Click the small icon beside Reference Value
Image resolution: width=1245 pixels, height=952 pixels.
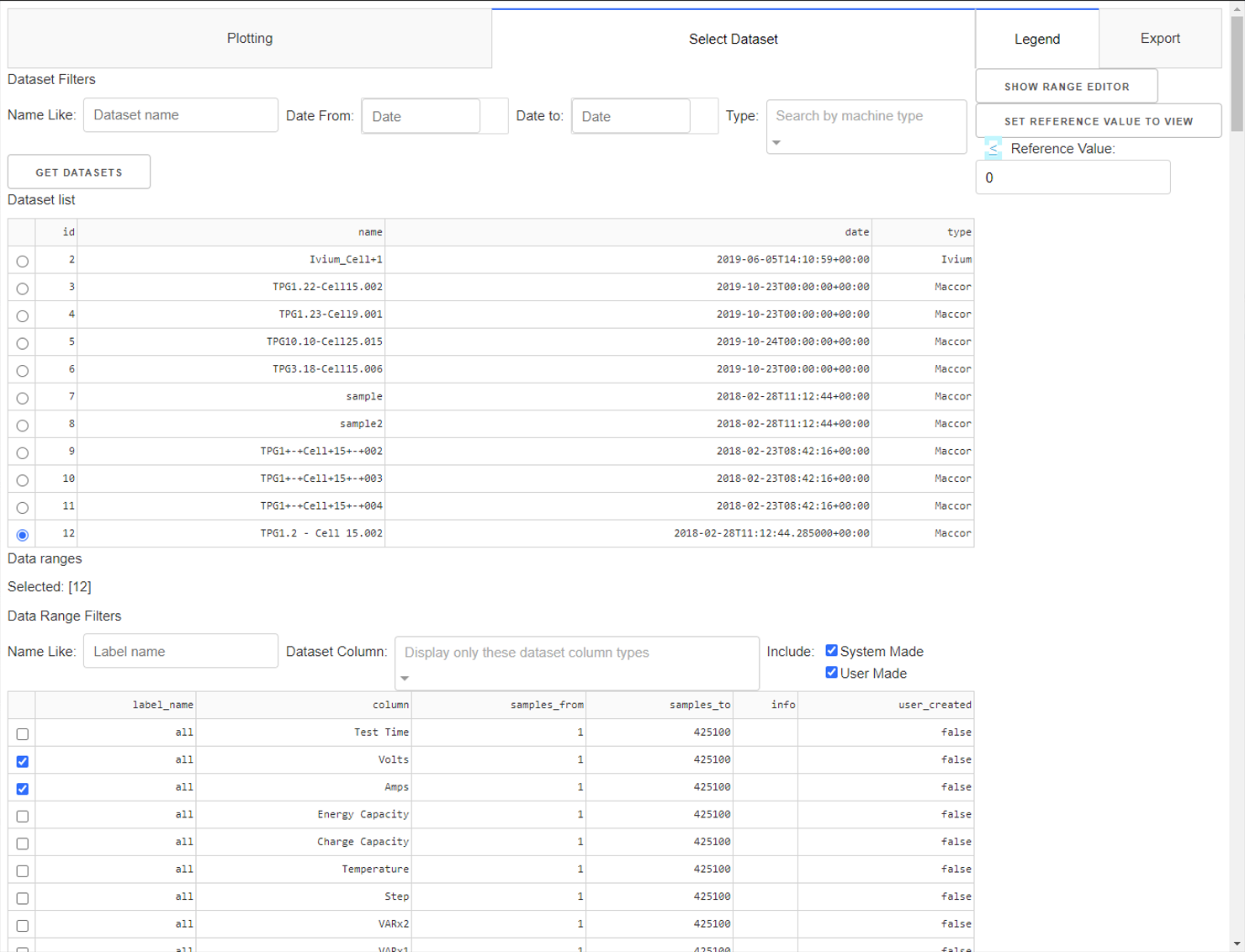pyautogui.click(x=993, y=149)
